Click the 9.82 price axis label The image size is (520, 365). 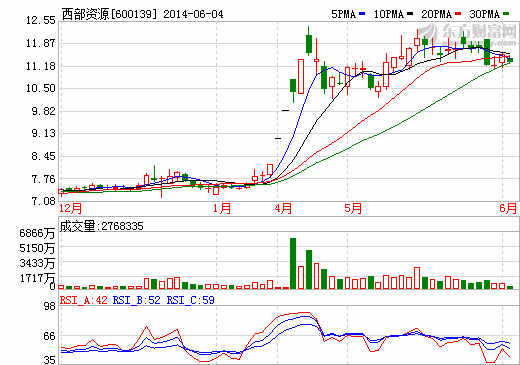(44, 111)
